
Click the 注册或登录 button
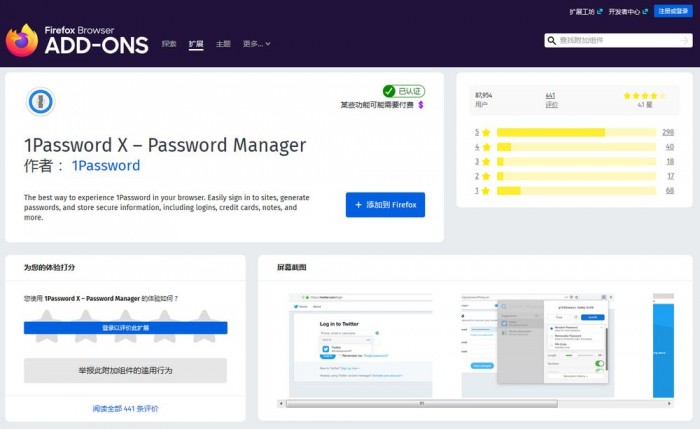673,11
